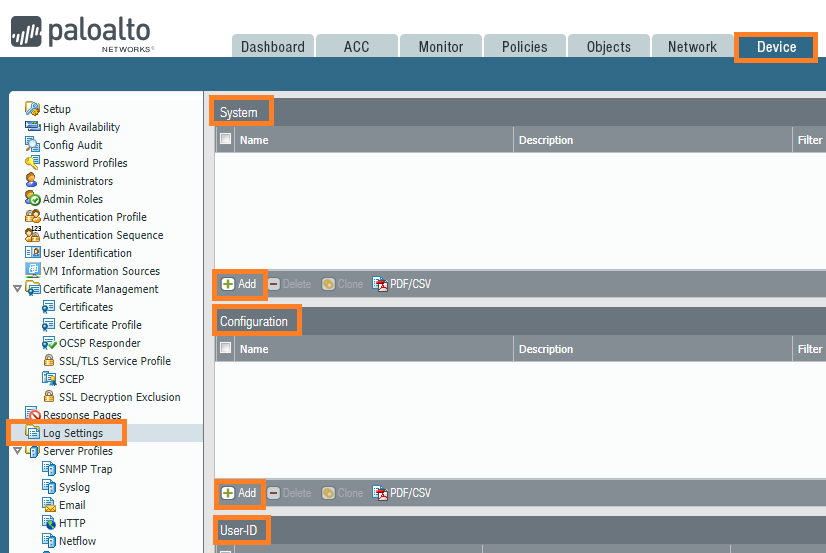The height and width of the screenshot is (553, 826).
Task: Collapse the Server Profiles tree node
Action: (x=16, y=451)
